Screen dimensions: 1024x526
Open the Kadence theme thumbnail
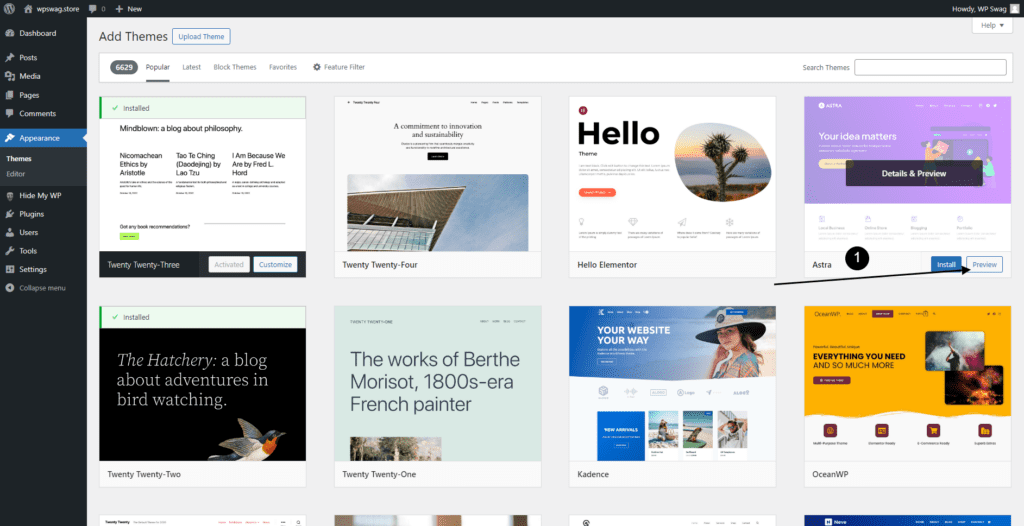tap(672, 383)
